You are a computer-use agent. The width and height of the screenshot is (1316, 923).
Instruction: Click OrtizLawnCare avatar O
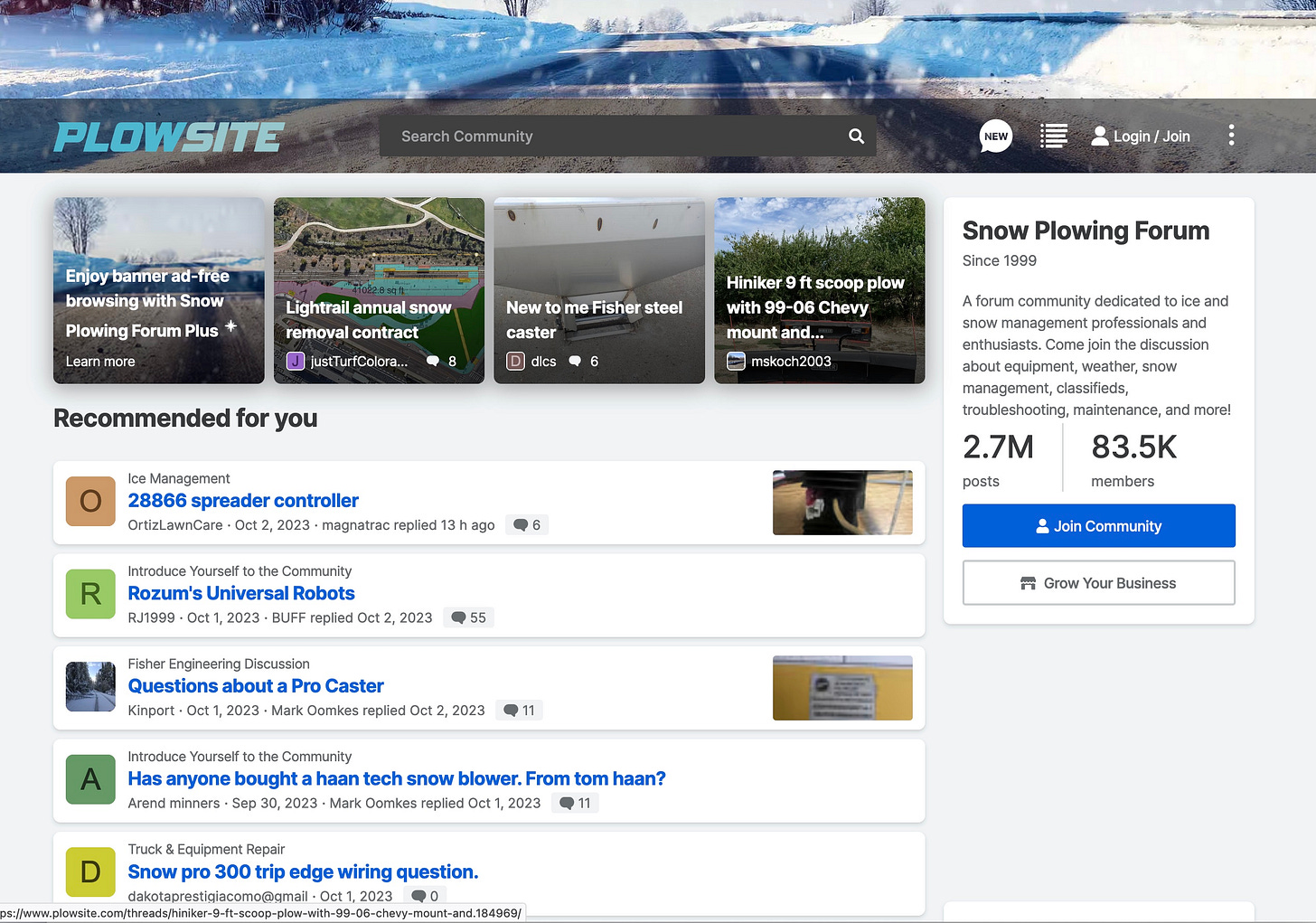pos(90,501)
